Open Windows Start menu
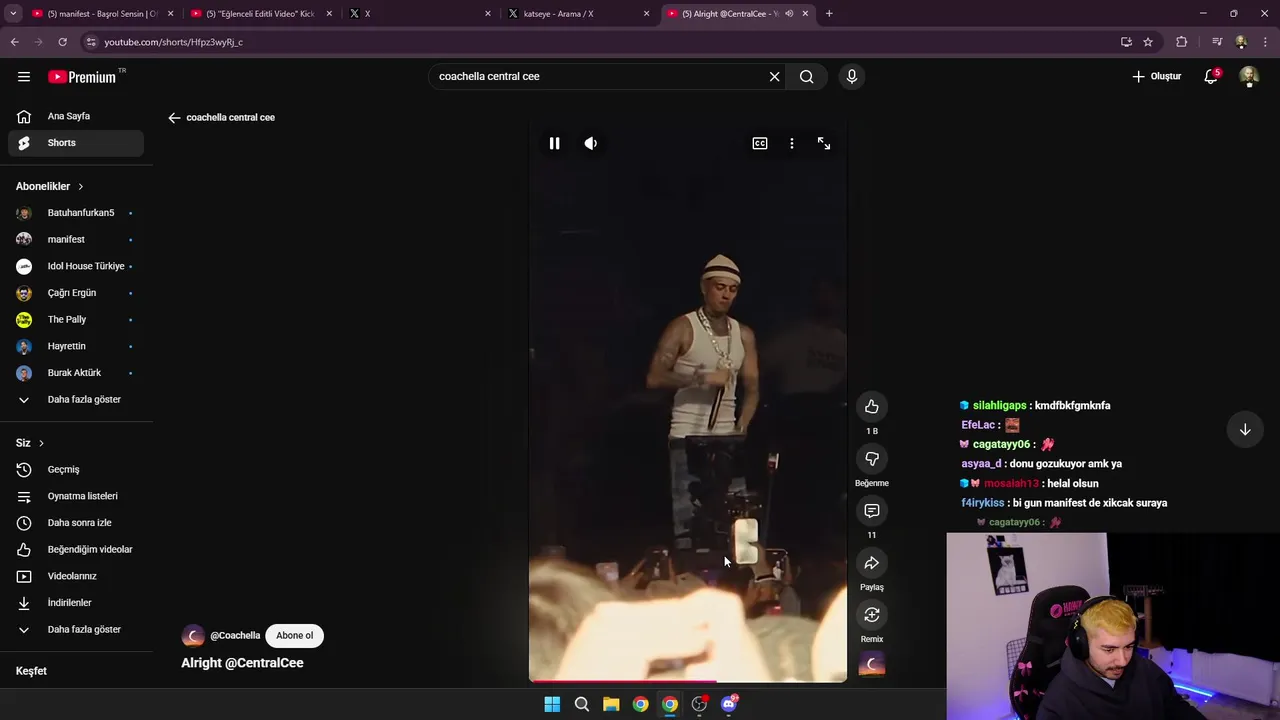Screen dimensions: 1280x720 click(552, 704)
